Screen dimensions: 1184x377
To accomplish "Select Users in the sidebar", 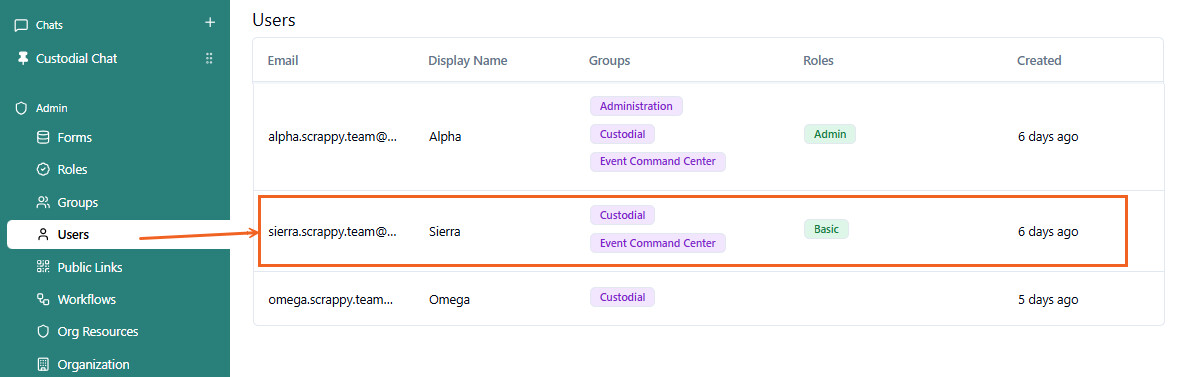I will 119,234.
